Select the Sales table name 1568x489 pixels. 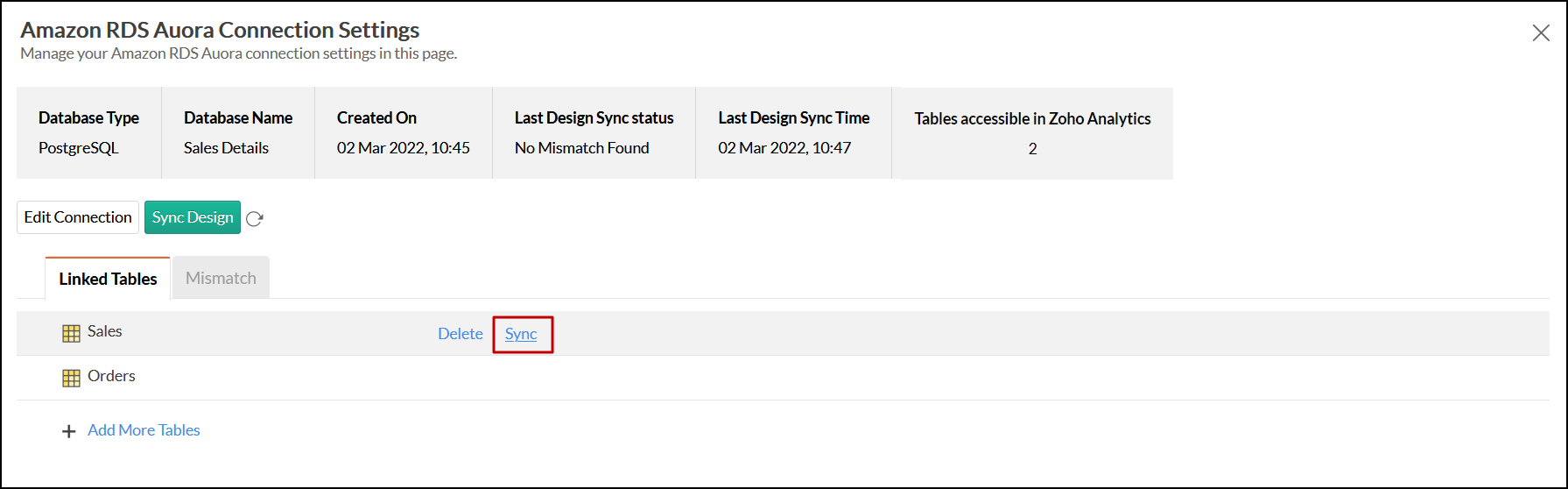[105, 331]
